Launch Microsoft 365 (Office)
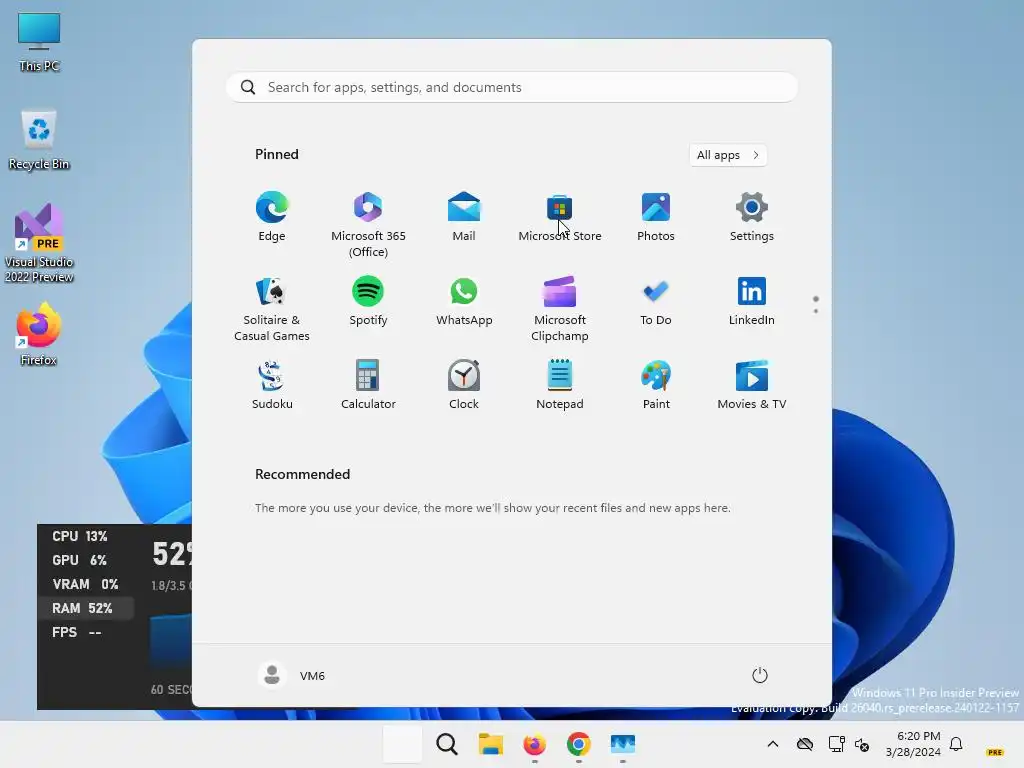The width and height of the screenshot is (1024, 768). click(368, 225)
